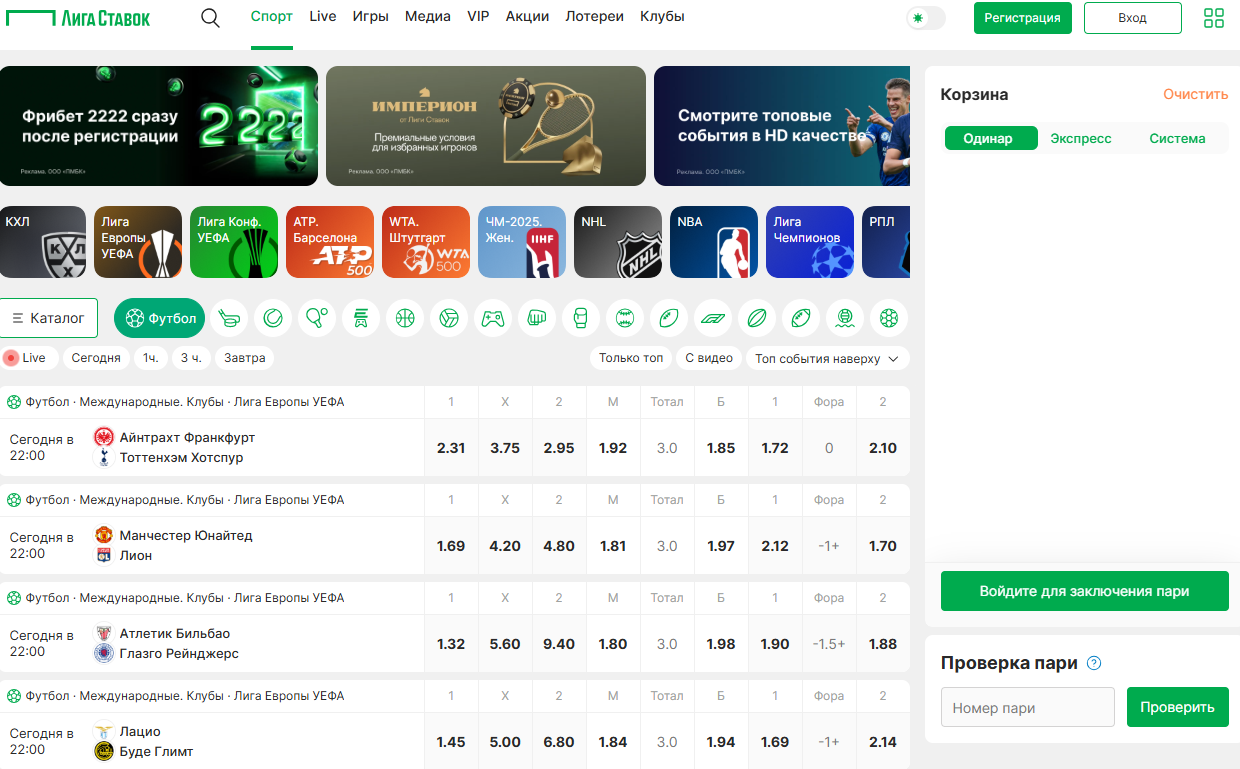Expand the Топ события наверху dropdown
Viewport: 1240px width, 769px height.
[x=828, y=358]
